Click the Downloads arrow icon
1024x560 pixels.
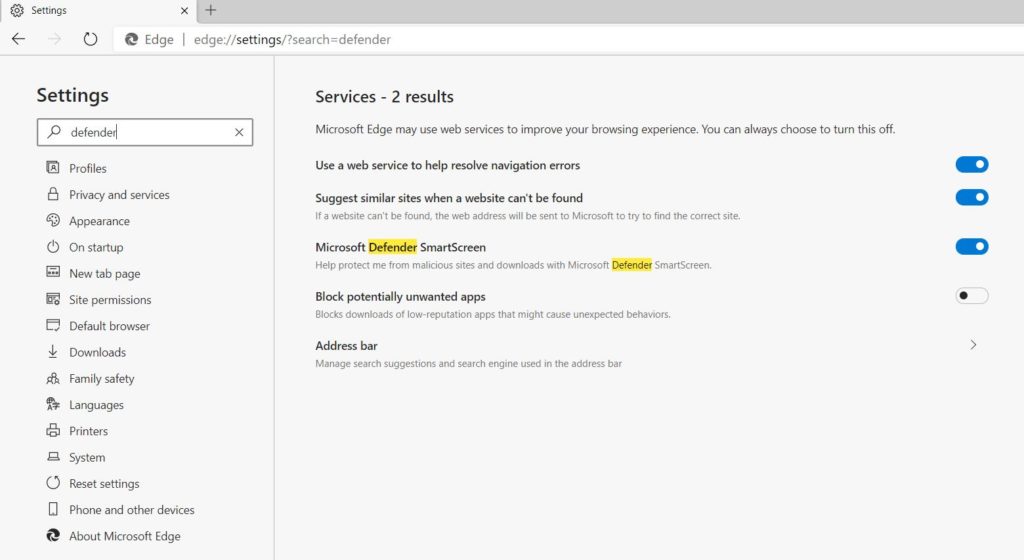tap(53, 351)
